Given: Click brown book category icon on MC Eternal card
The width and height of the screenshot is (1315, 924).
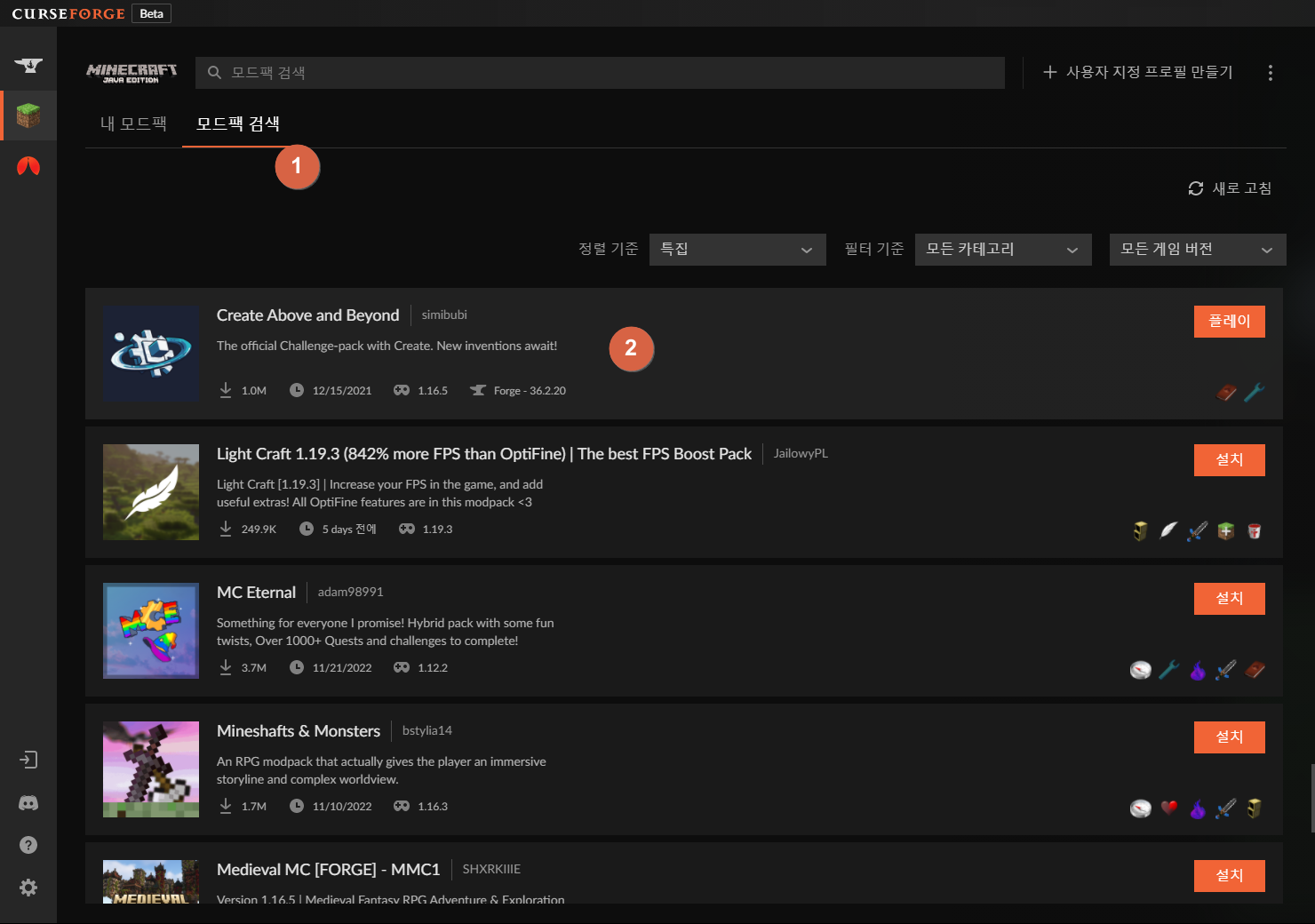Looking at the screenshot, I should [x=1255, y=669].
